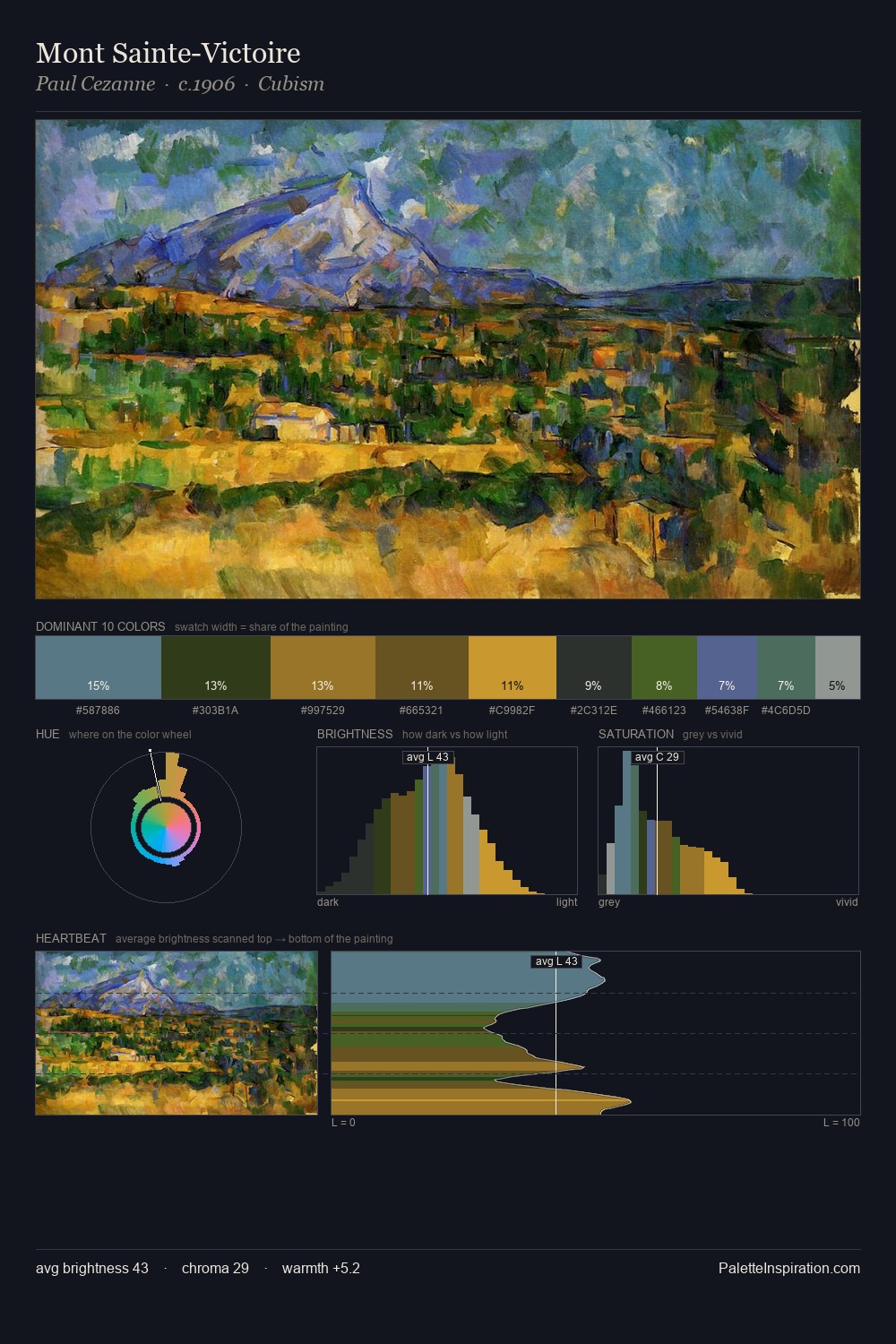The image size is (896, 1344).
Task: Click the "BRIGHTNESS" section heading
Action: [x=355, y=734]
